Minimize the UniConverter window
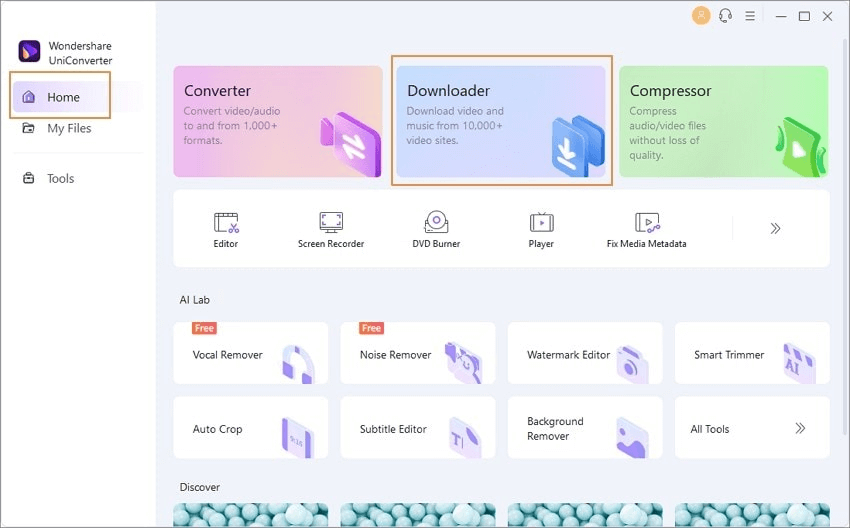The image size is (850, 528). point(781,16)
